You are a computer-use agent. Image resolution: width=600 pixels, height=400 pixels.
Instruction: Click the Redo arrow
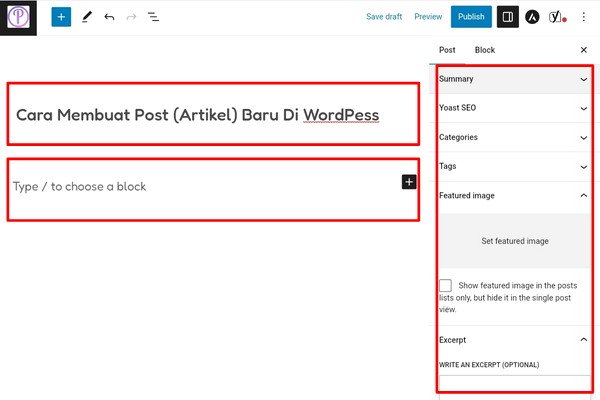click(131, 17)
